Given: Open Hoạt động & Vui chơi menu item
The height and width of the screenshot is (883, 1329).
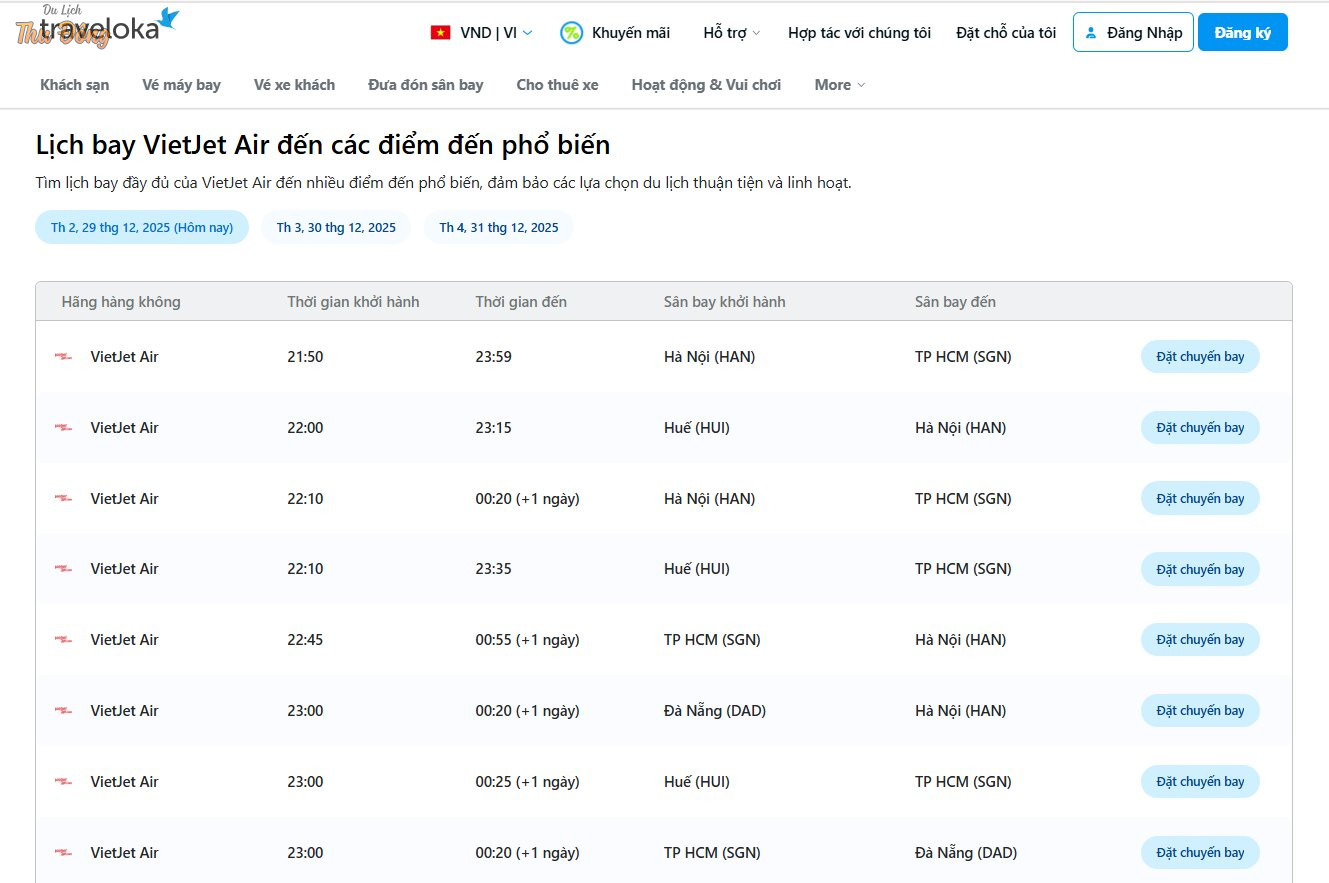Looking at the screenshot, I should pyautogui.click(x=706, y=85).
